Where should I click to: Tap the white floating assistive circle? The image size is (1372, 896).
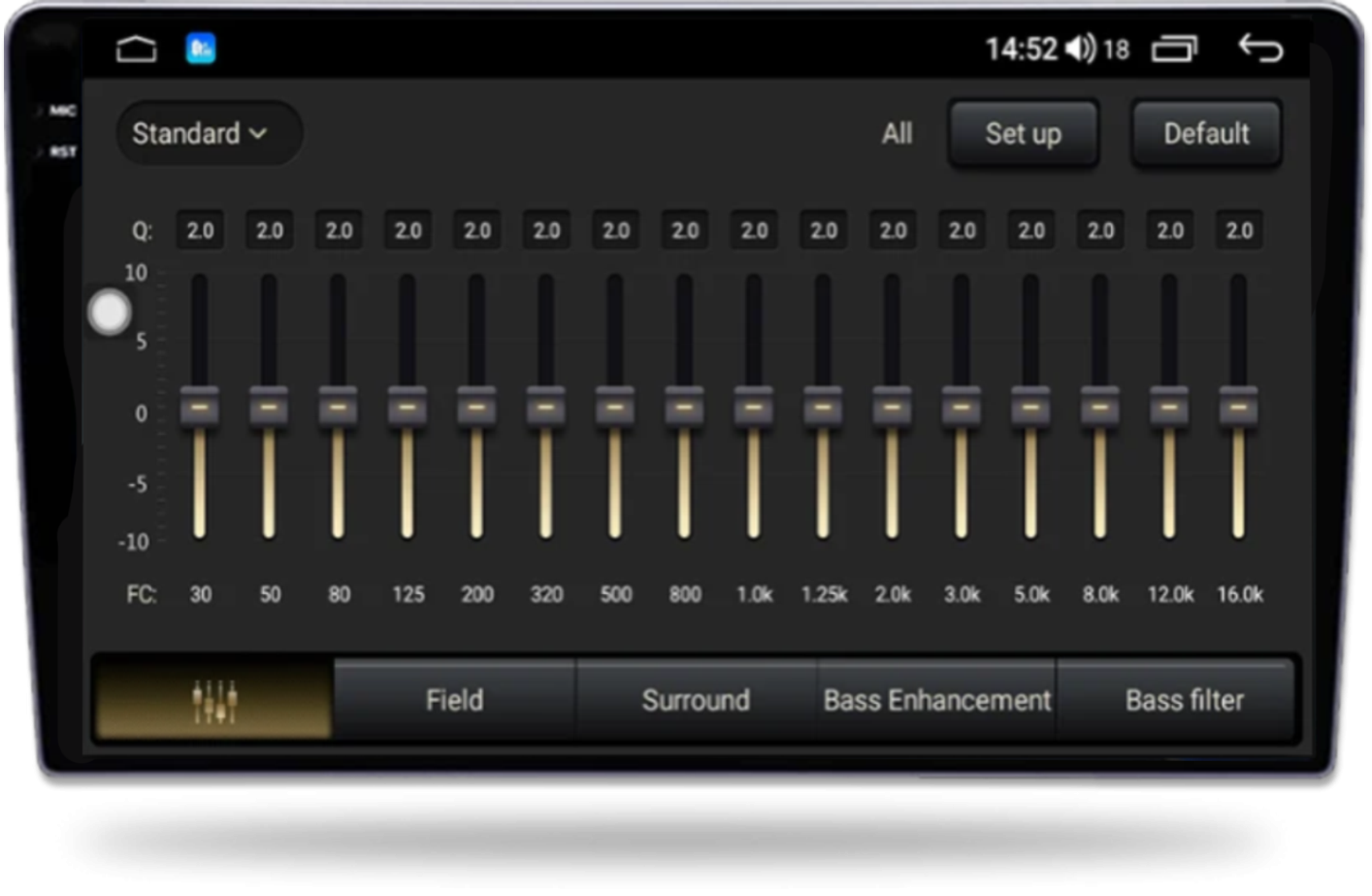tap(109, 313)
